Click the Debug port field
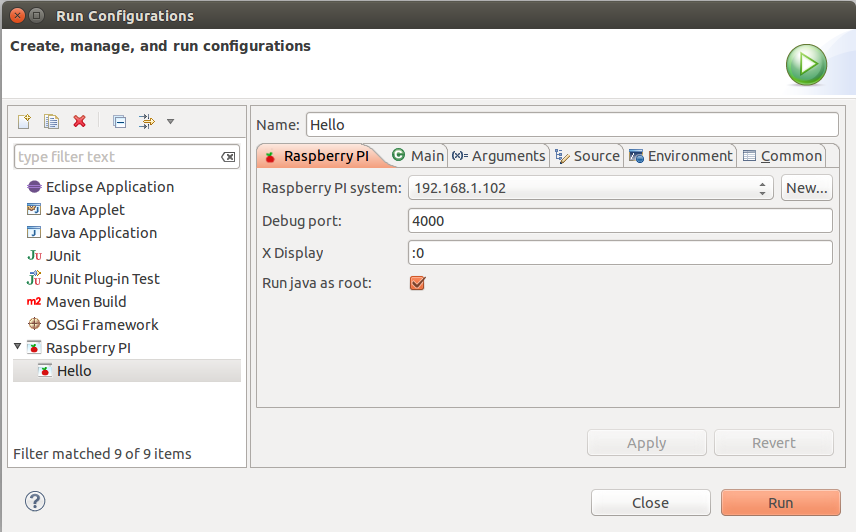856x532 pixels. pyautogui.click(x=620, y=221)
